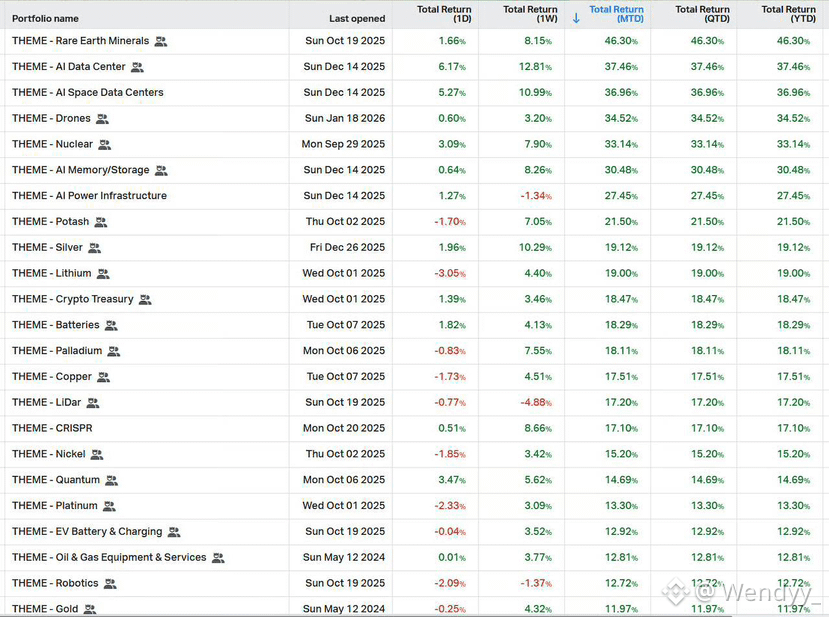
Task: Open THEME - AI Space Data Centers portfolio
Action: coord(88,93)
